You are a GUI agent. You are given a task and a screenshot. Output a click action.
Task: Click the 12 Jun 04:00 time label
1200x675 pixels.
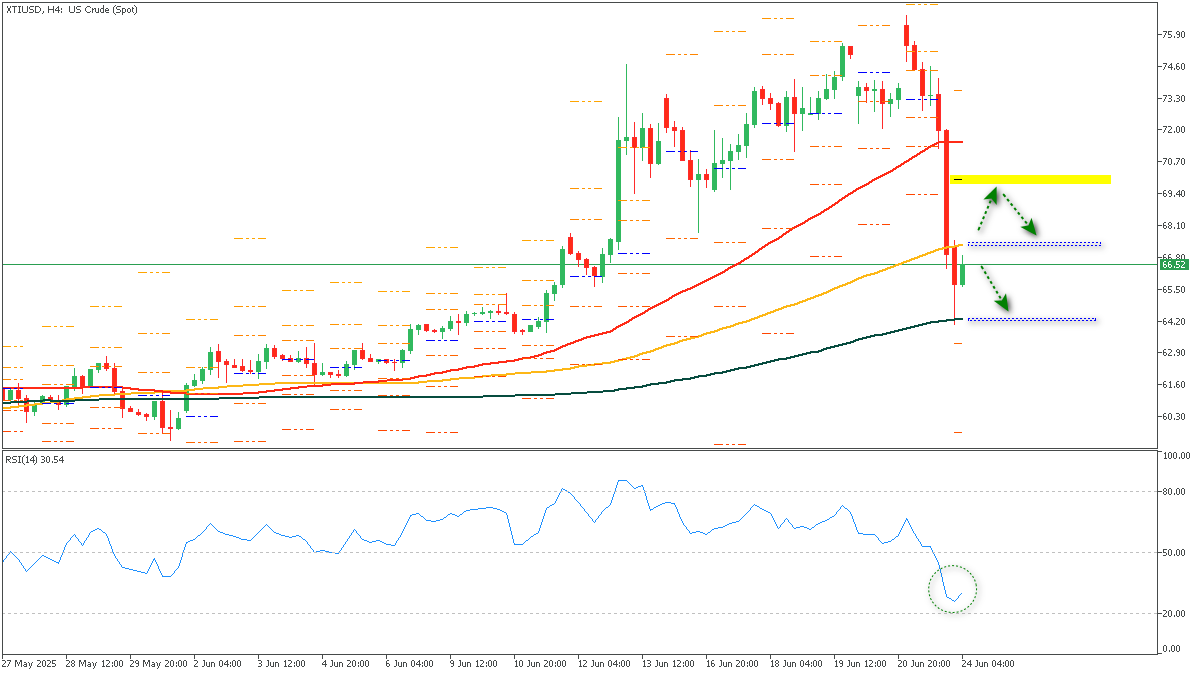click(603, 663)
